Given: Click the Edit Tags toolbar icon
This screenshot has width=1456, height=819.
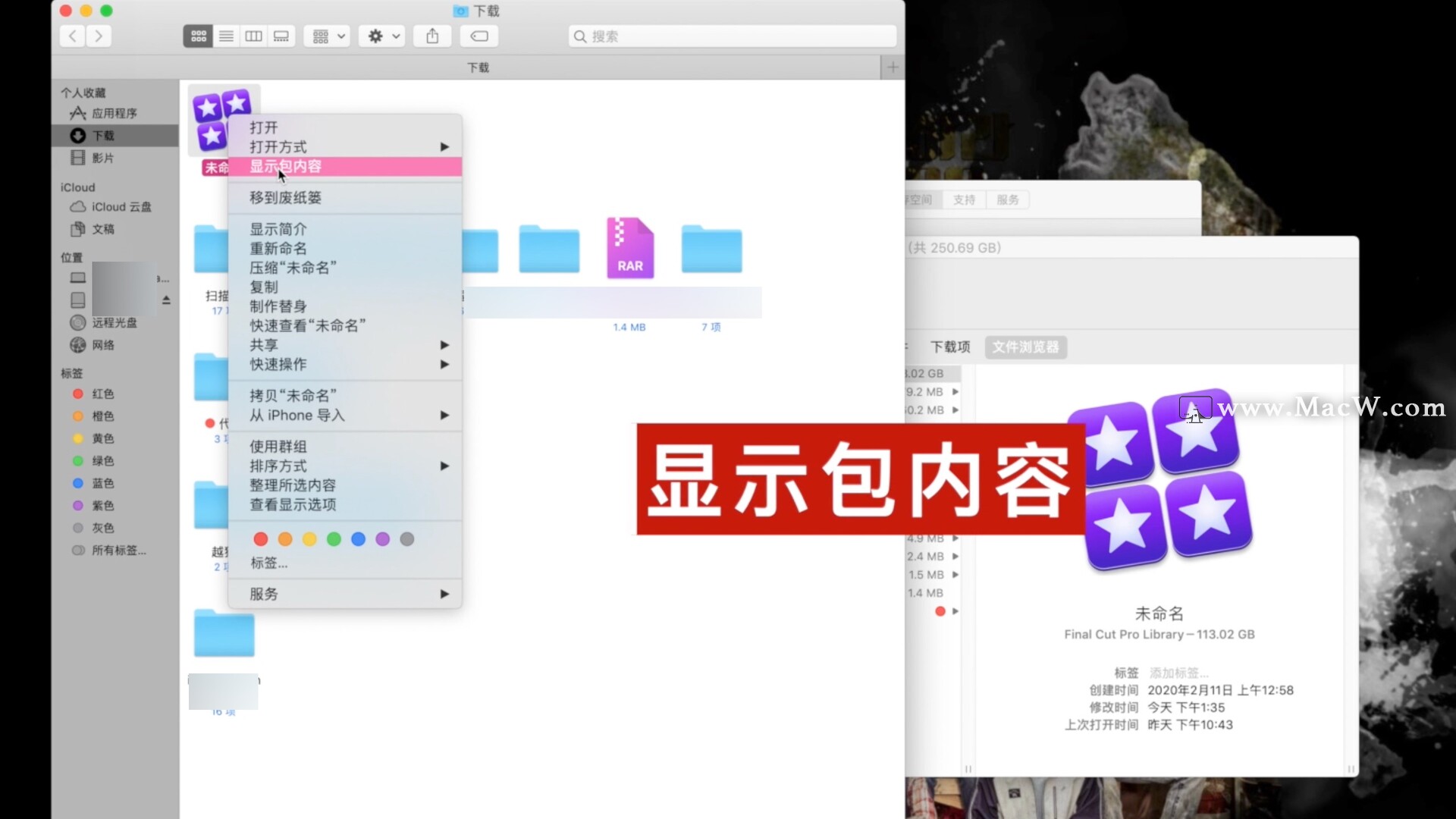Looking at the screenshot, I should pos(479,36).
